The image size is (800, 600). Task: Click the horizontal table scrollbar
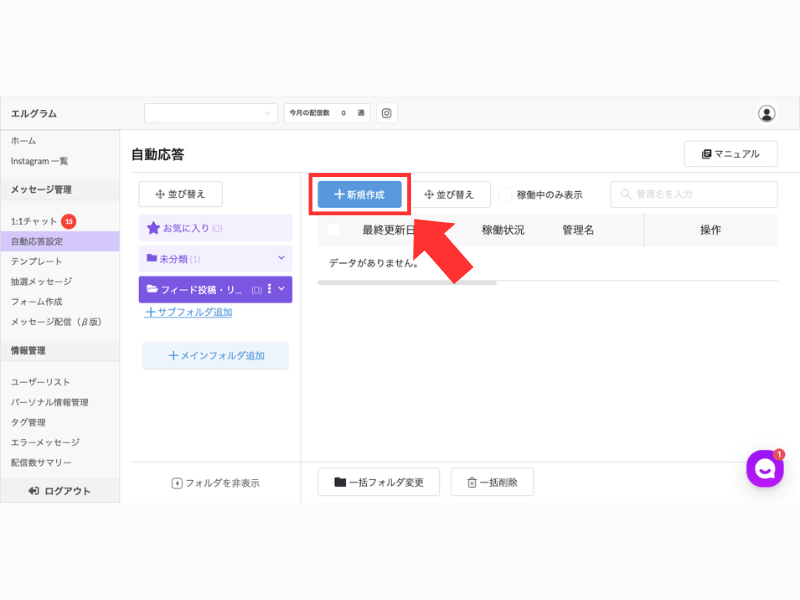(x=407, y=283)
